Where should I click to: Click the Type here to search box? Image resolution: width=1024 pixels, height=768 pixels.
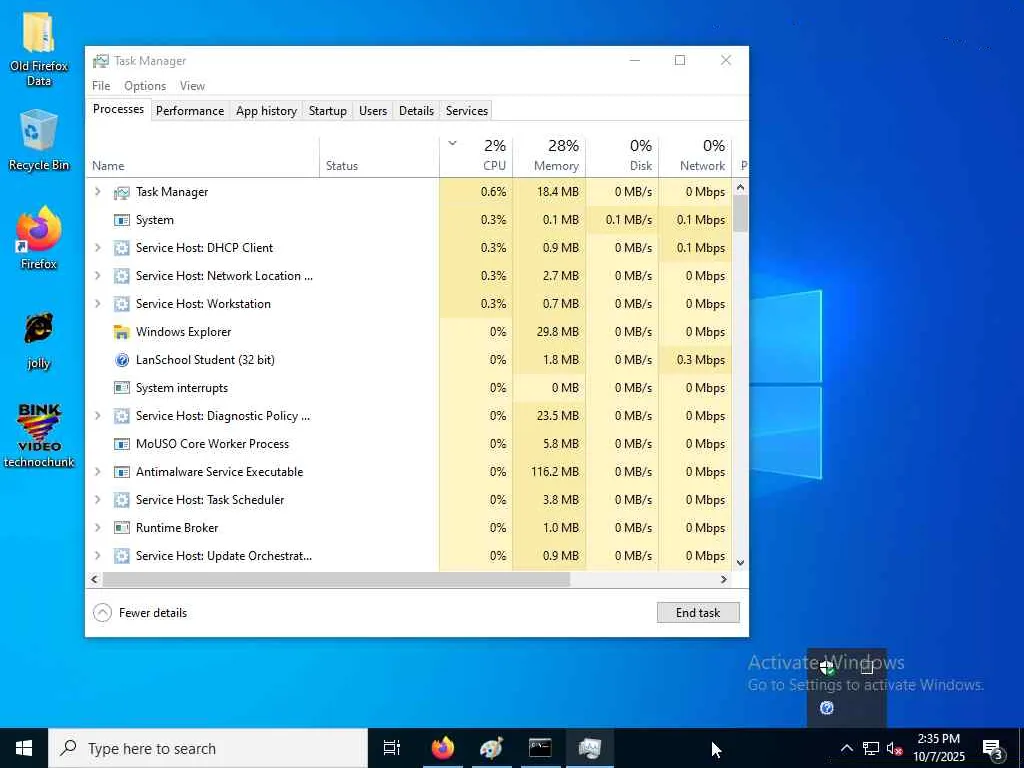tap(208, 748)
